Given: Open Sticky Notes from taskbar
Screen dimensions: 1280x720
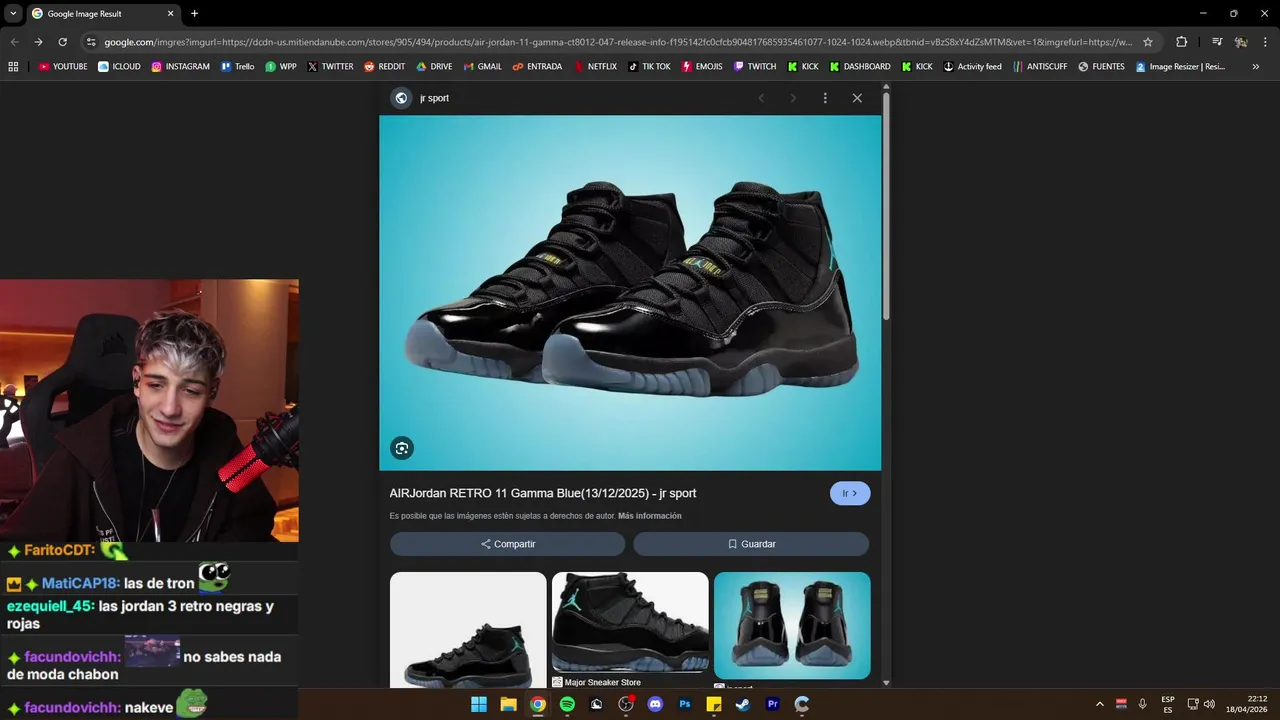Looking at the screenshot, I should pyautogui.click(x=714, y=704).
